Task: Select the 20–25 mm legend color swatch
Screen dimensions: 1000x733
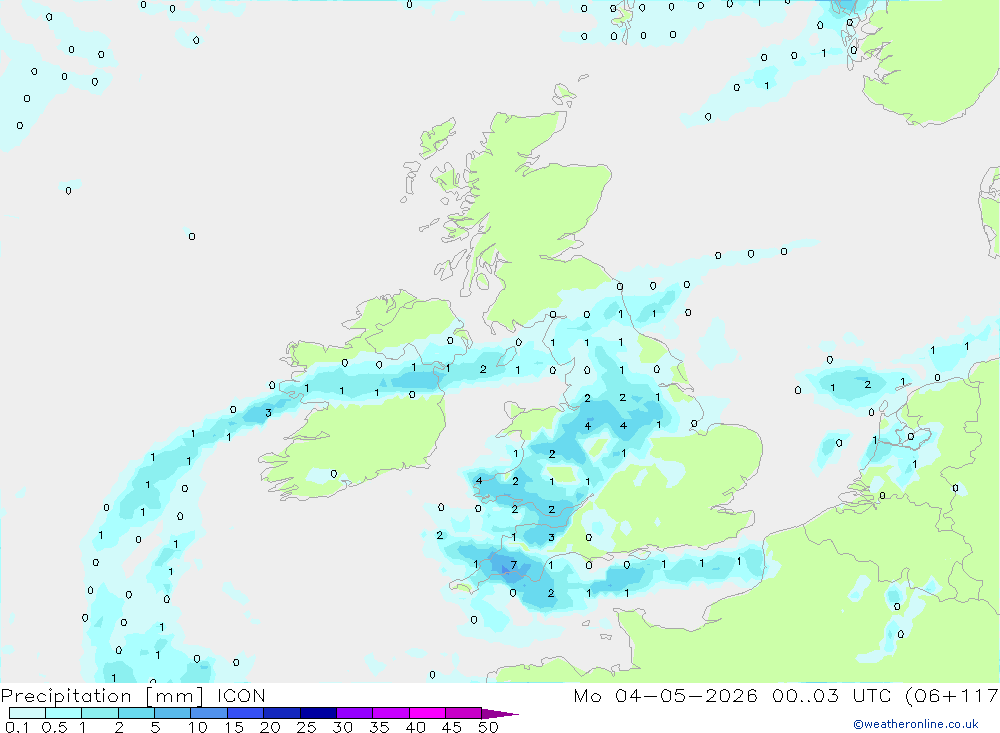Action: pyautogui.click(x=281, y=713)
